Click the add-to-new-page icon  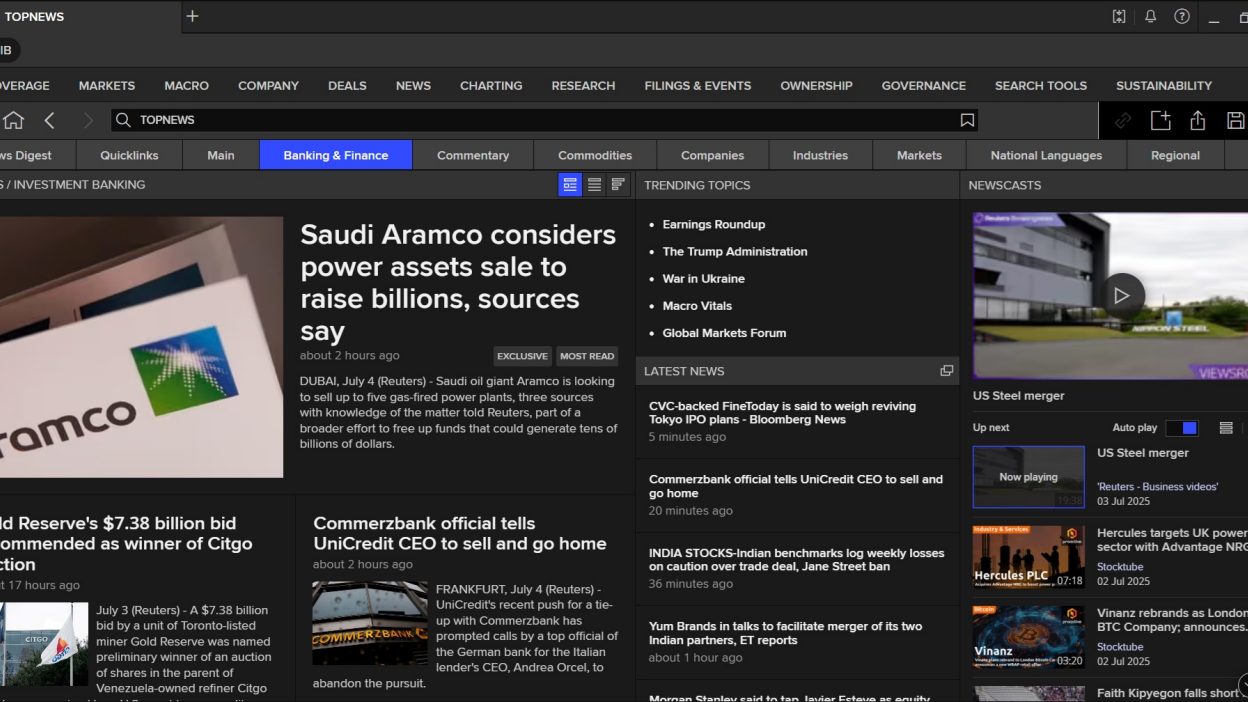1160,120
